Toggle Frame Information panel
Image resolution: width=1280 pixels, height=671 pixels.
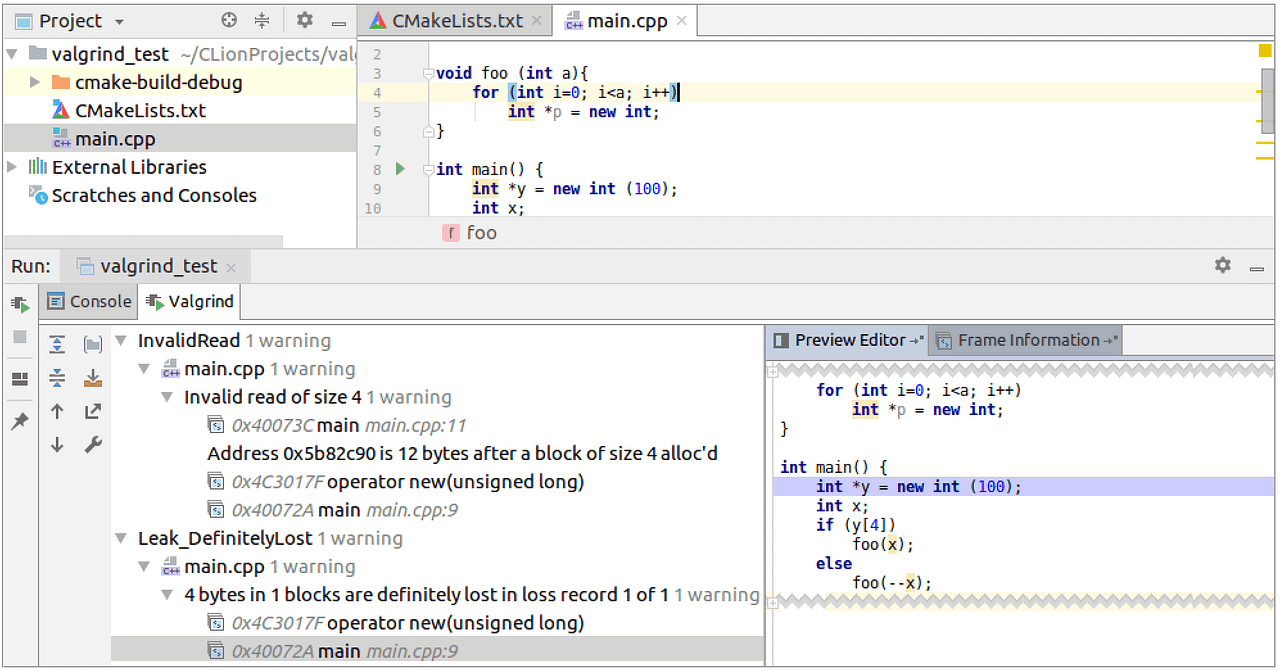(1025, 340)
